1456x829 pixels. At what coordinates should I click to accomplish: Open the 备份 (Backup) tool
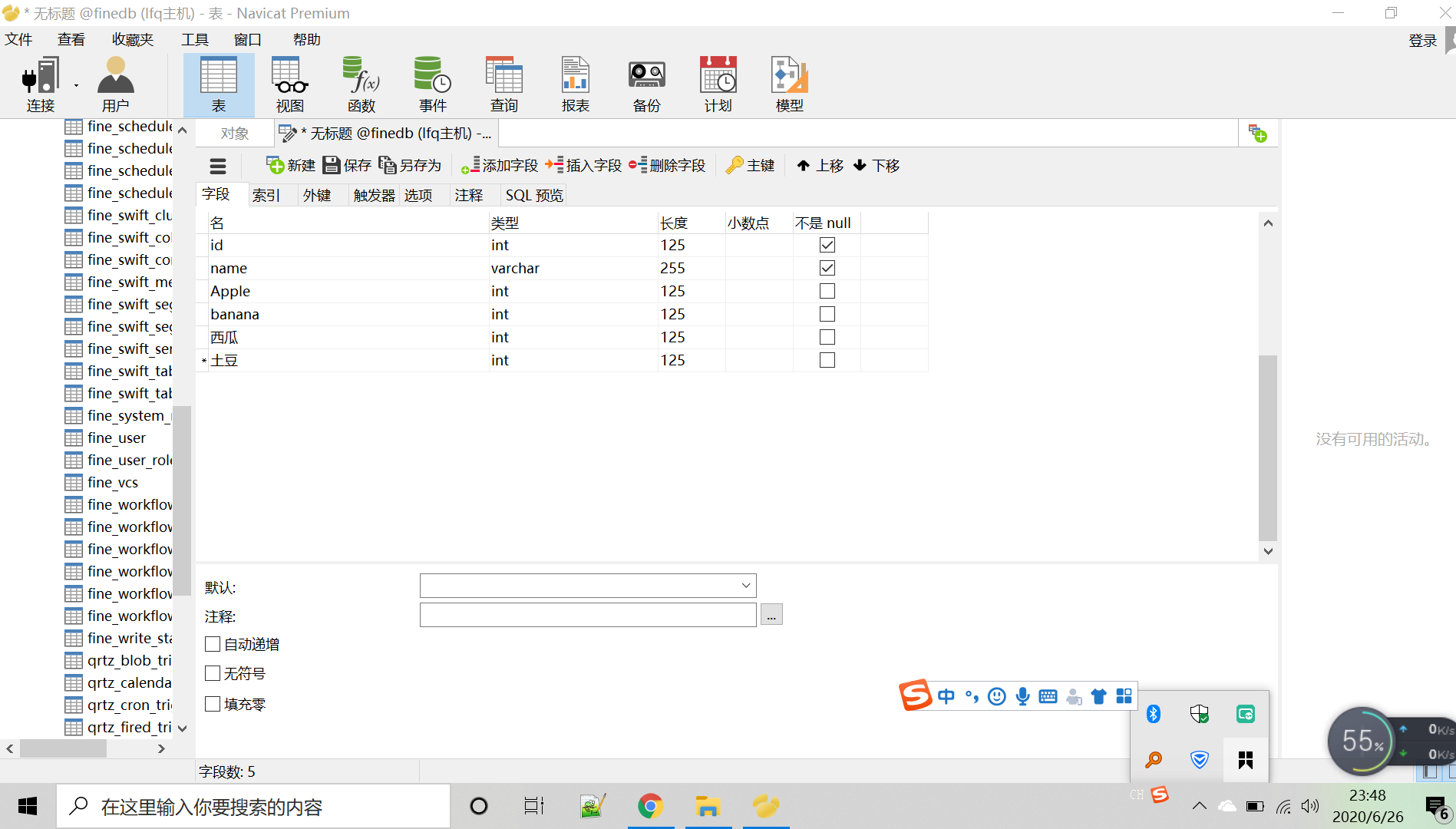tap(645, 83)
